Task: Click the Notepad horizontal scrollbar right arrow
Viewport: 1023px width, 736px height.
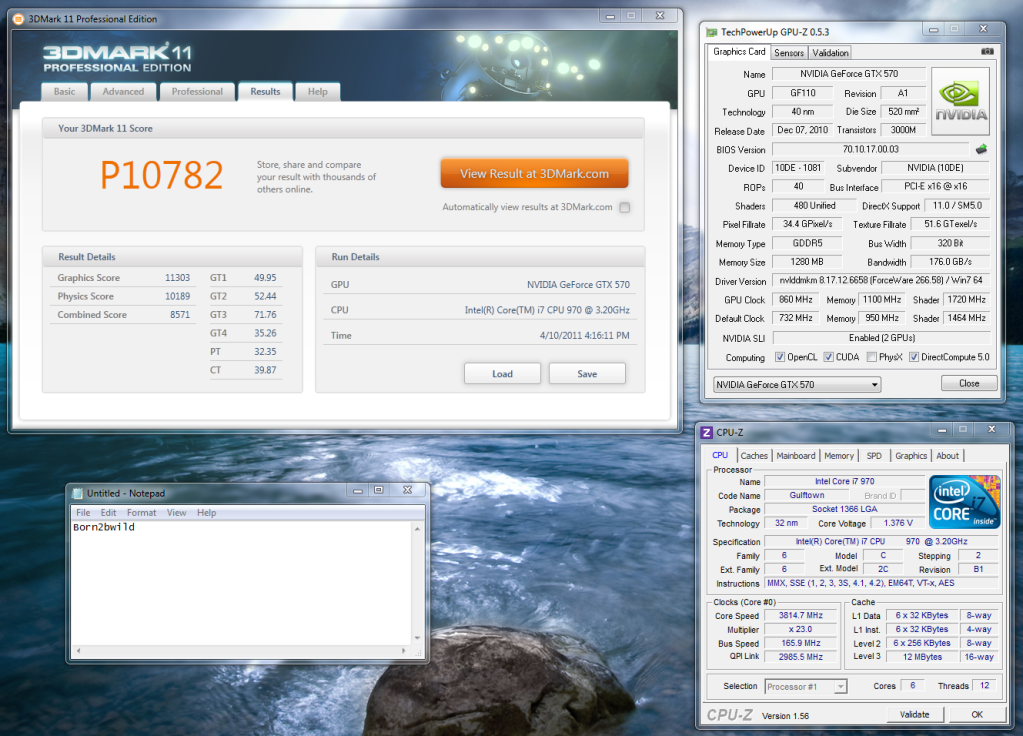Action: point(404,651)
